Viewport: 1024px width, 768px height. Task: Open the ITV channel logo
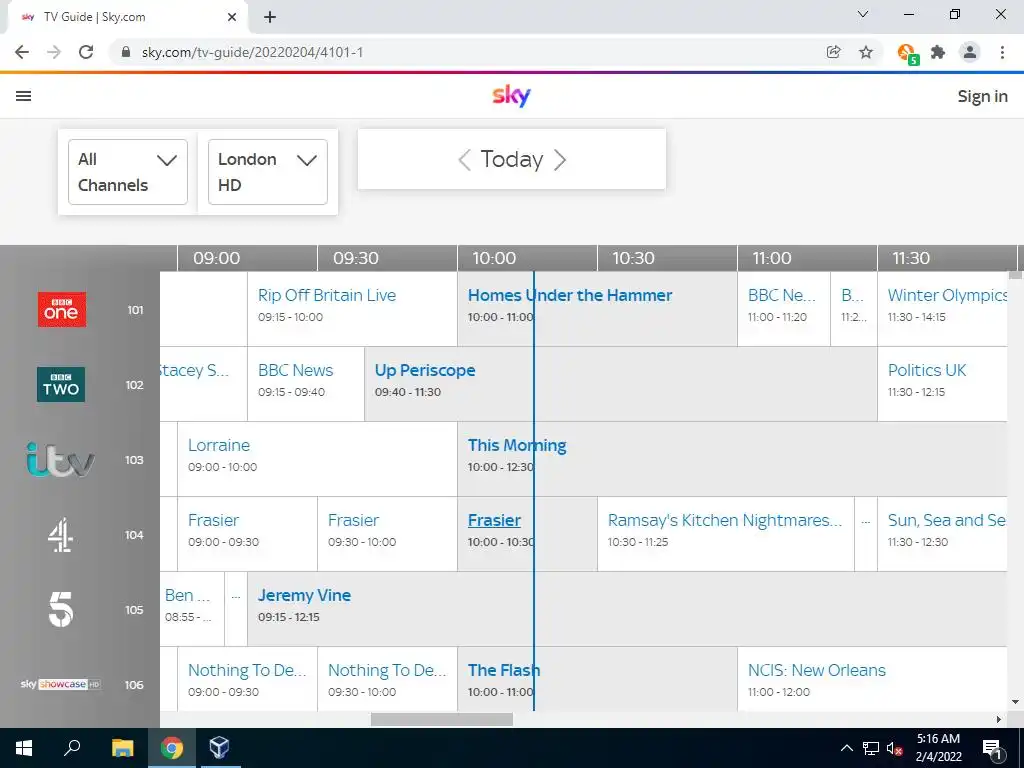(61, 460)
